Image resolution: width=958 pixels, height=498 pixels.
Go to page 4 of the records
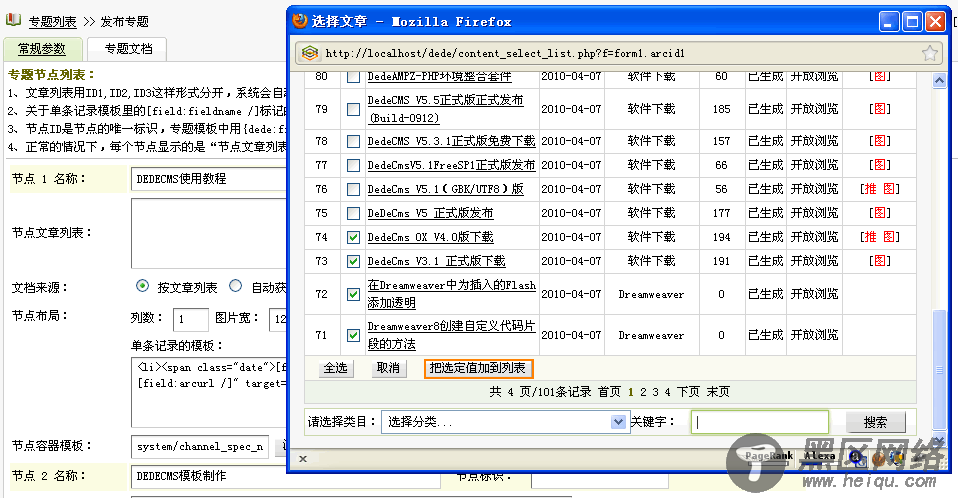[667, 392]
